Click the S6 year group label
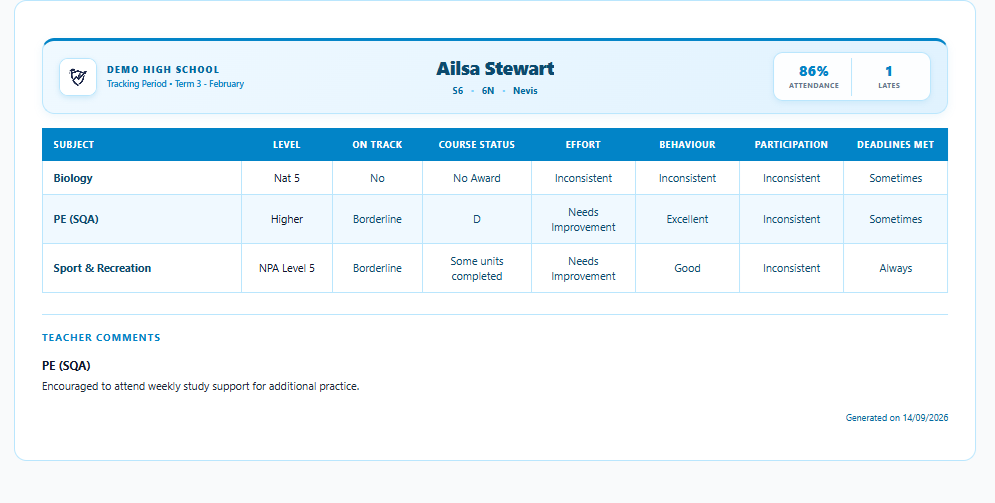The image size is (995, 503). 458,91
